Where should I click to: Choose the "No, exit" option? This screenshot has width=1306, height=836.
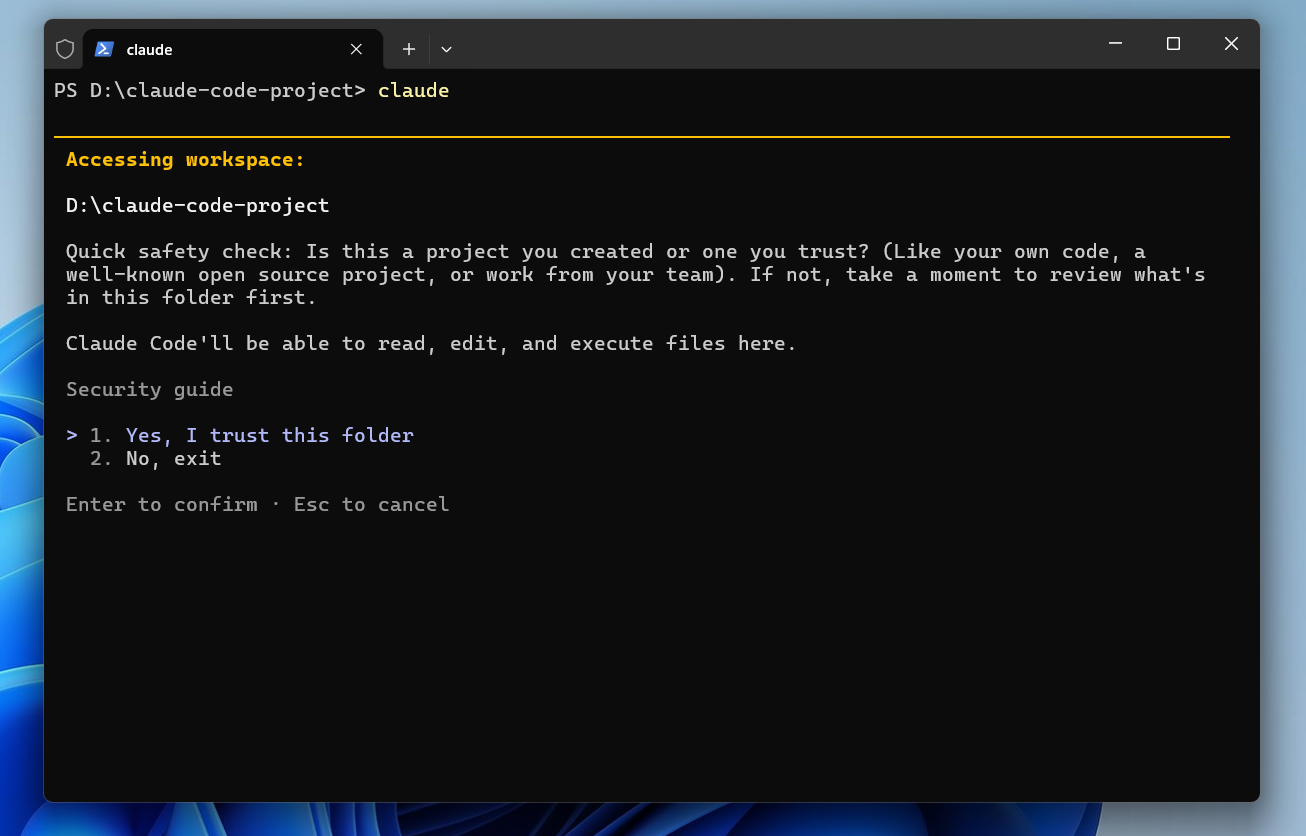click(173, 459)
